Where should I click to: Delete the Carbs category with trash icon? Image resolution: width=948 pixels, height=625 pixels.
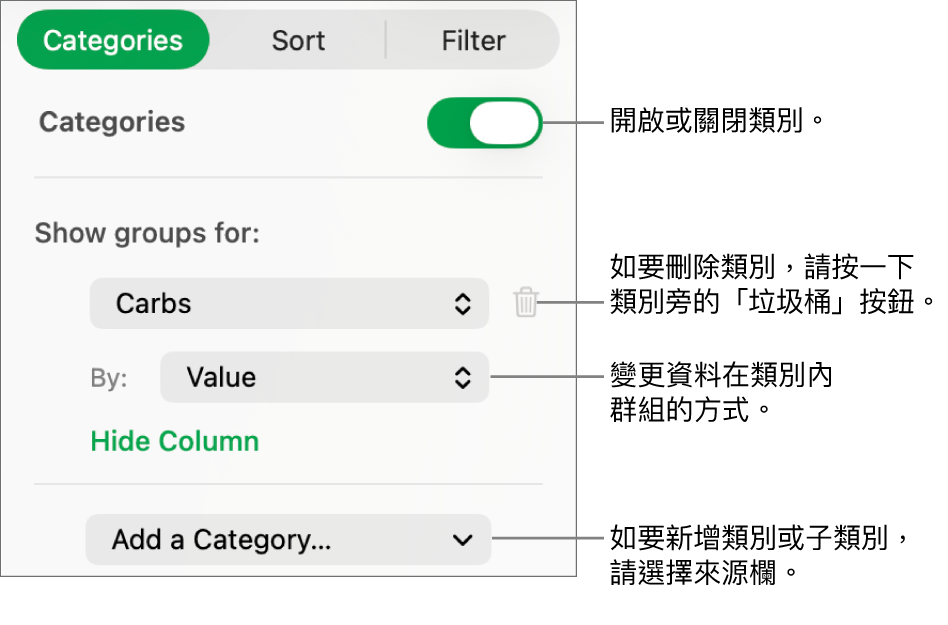pos(526,303)
